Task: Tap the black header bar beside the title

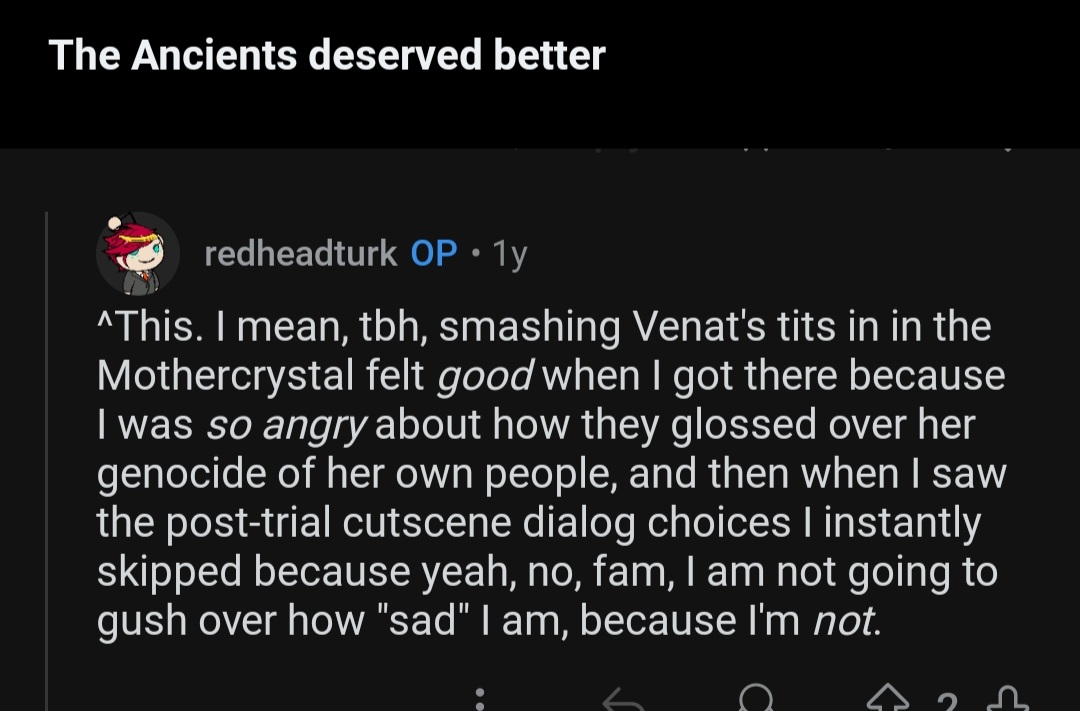Action: point(840,72)
